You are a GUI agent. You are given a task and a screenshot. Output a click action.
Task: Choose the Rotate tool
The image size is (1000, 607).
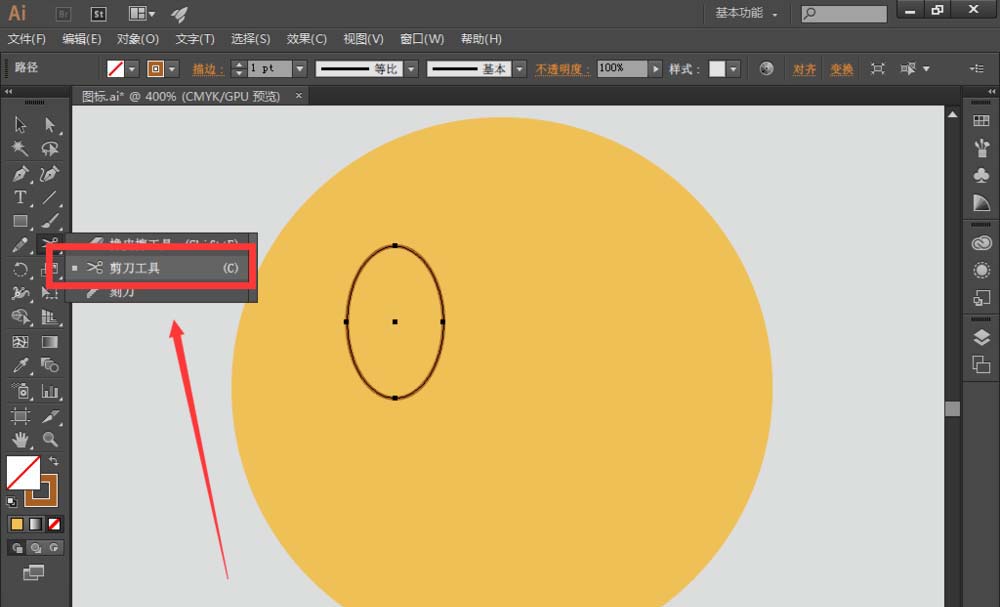(x=20, y=269)
